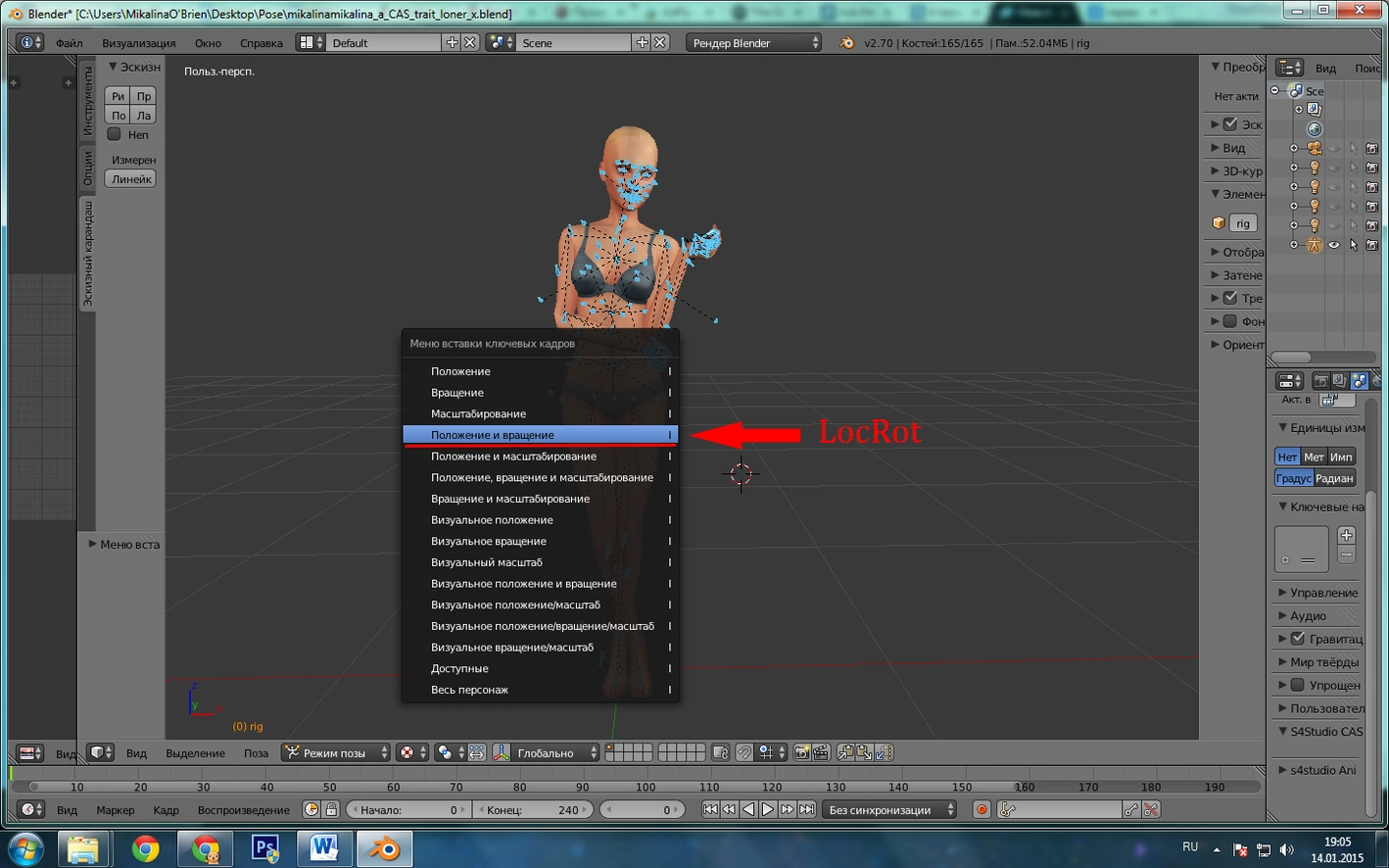Expand the Scene tree node in outliner
This screenshot has width=1389, height=868.
(x=1275, y=90)
